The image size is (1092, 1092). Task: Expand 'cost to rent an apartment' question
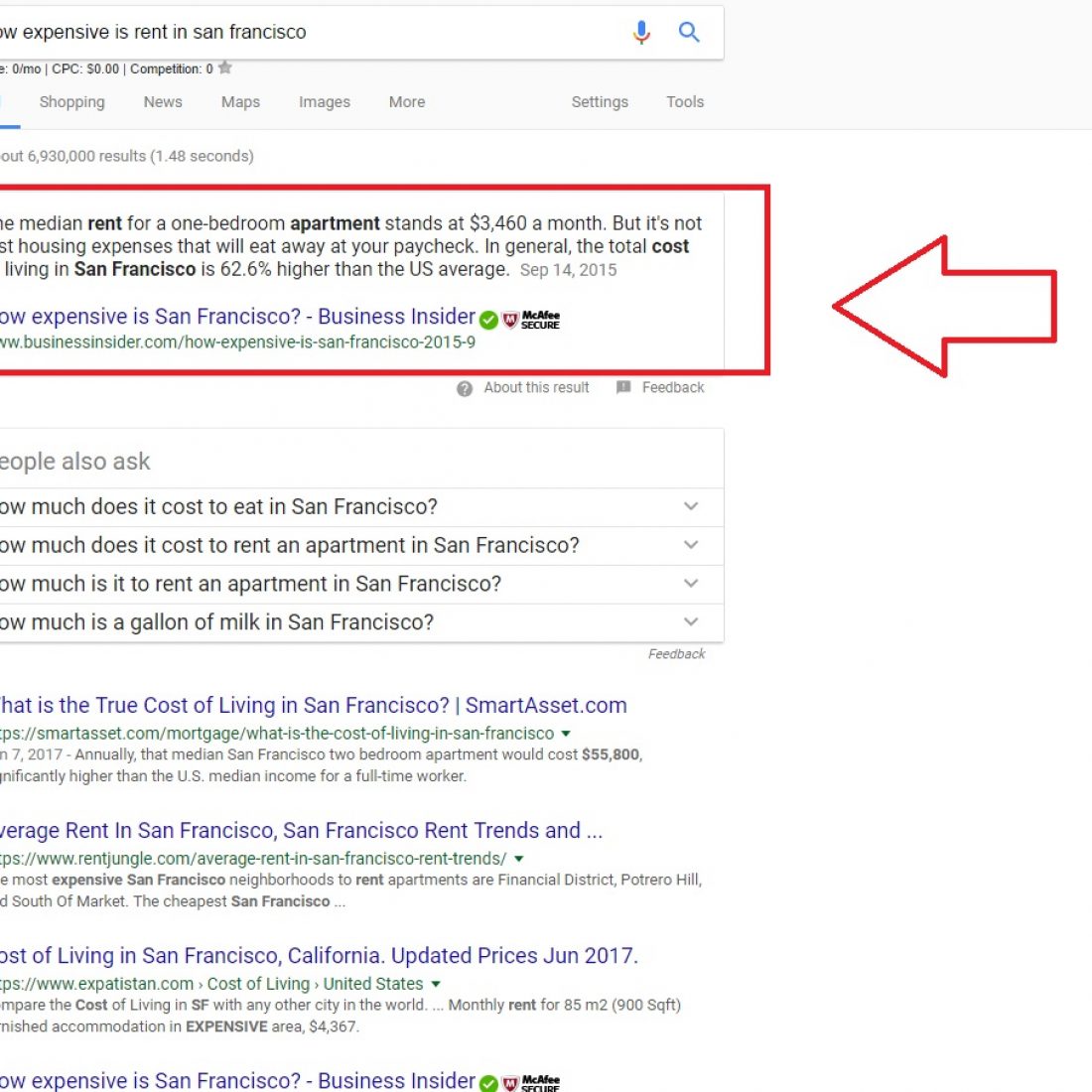[361, 545]
